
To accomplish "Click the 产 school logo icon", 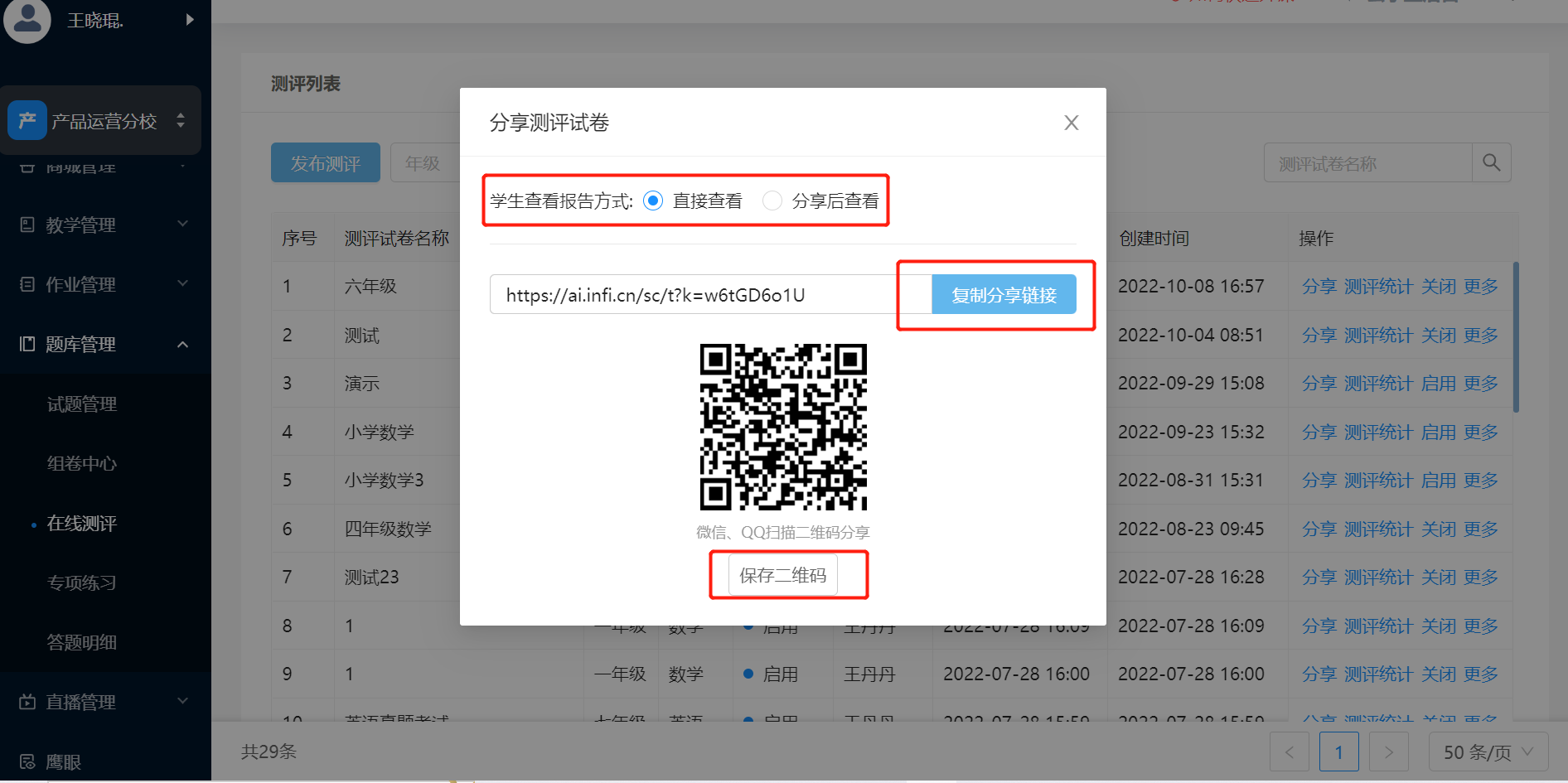I will click(27, 121).
